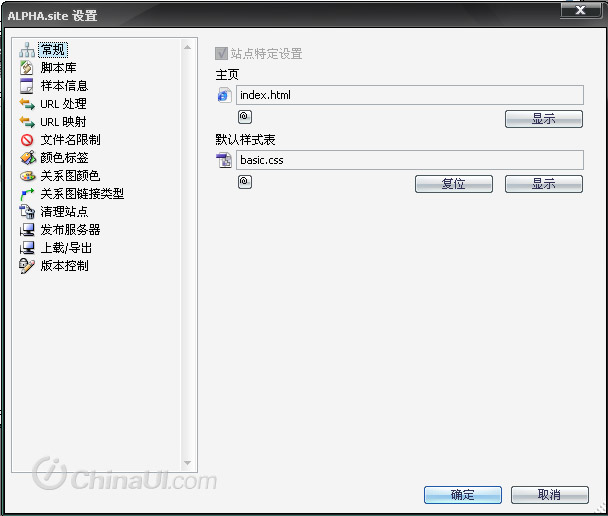Click the basic.css stylesheet field
Image resolution: width=608 pixels, height=516 pixels.
409,160
